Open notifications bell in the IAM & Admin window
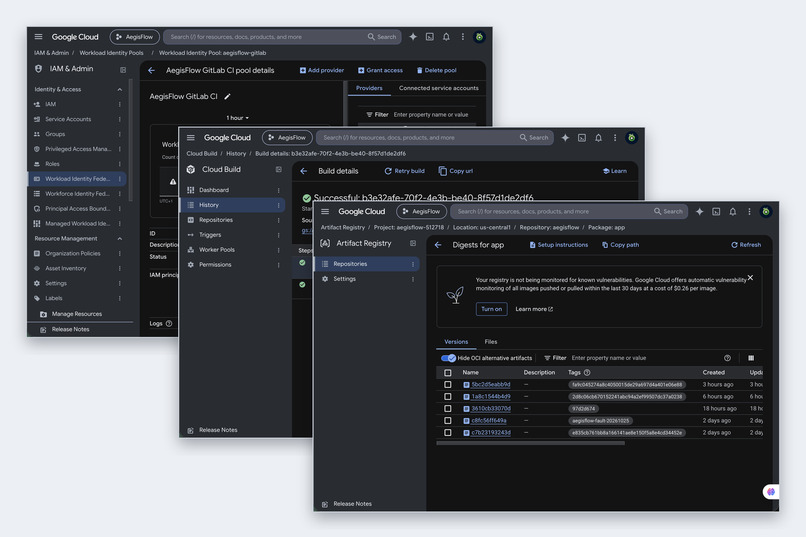The image size is (806, 537). (446, 36)
